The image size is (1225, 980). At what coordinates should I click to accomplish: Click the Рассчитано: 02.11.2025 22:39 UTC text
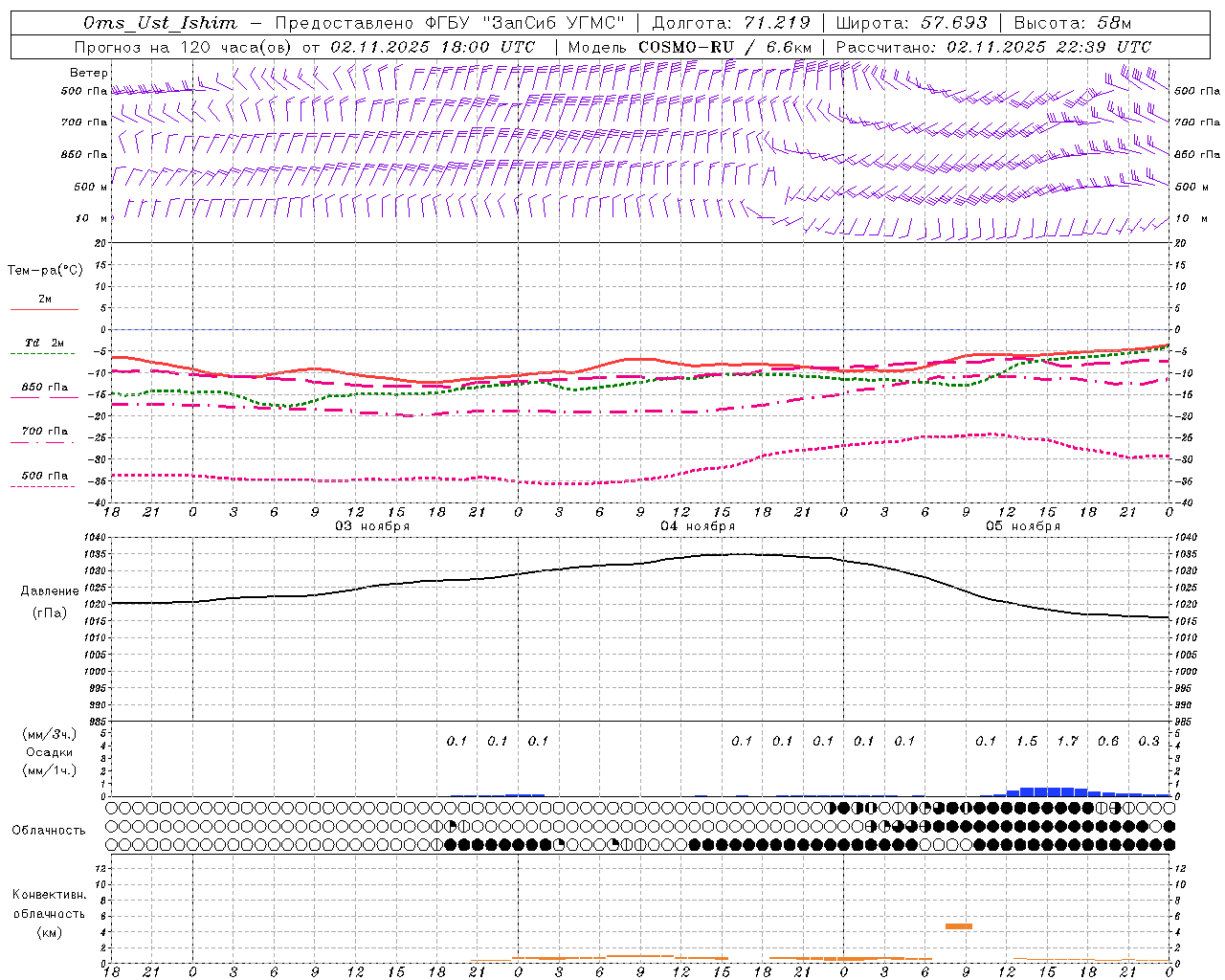tap(993, 47)
